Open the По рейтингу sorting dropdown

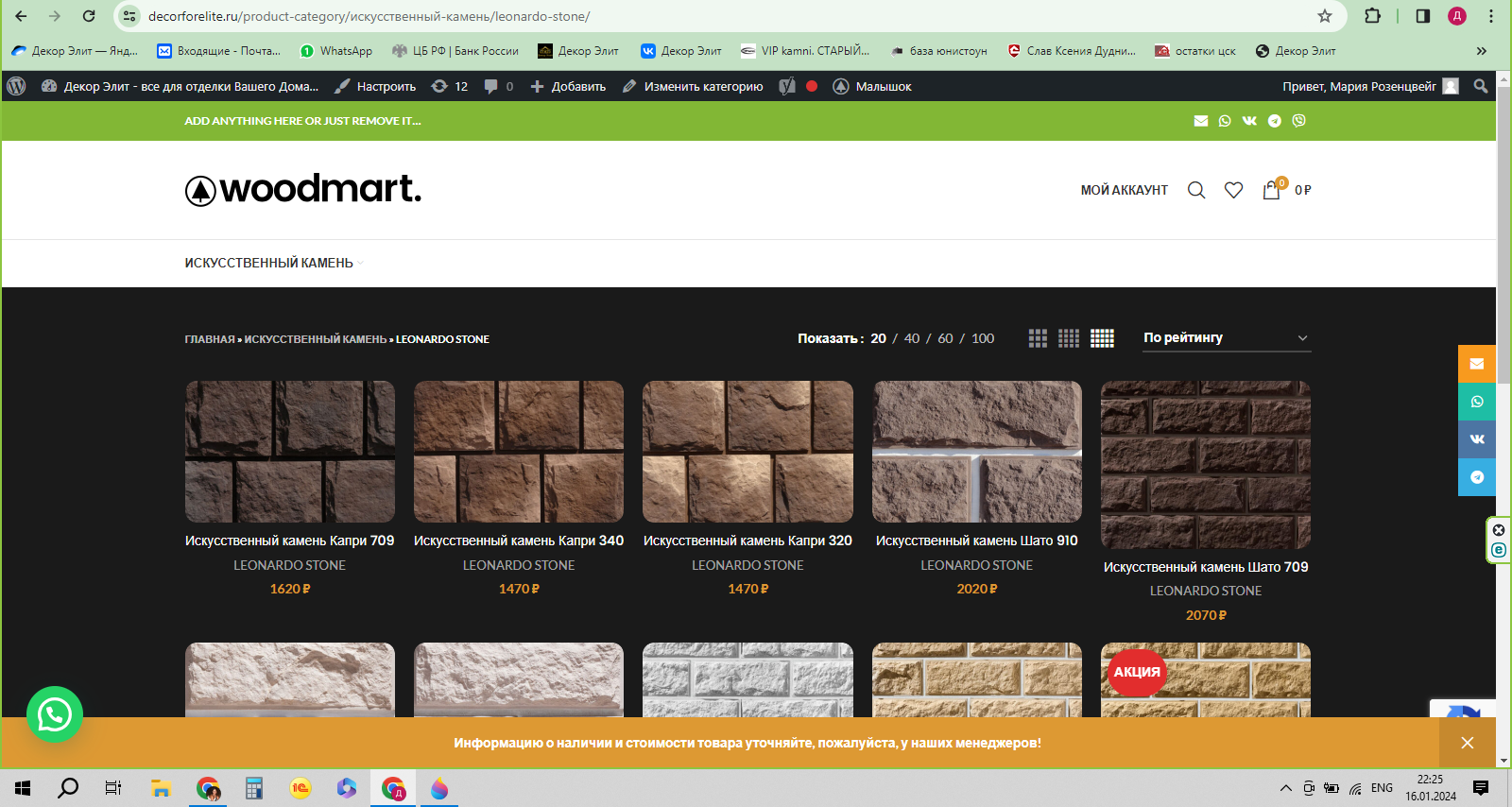tap(1227, 338)
